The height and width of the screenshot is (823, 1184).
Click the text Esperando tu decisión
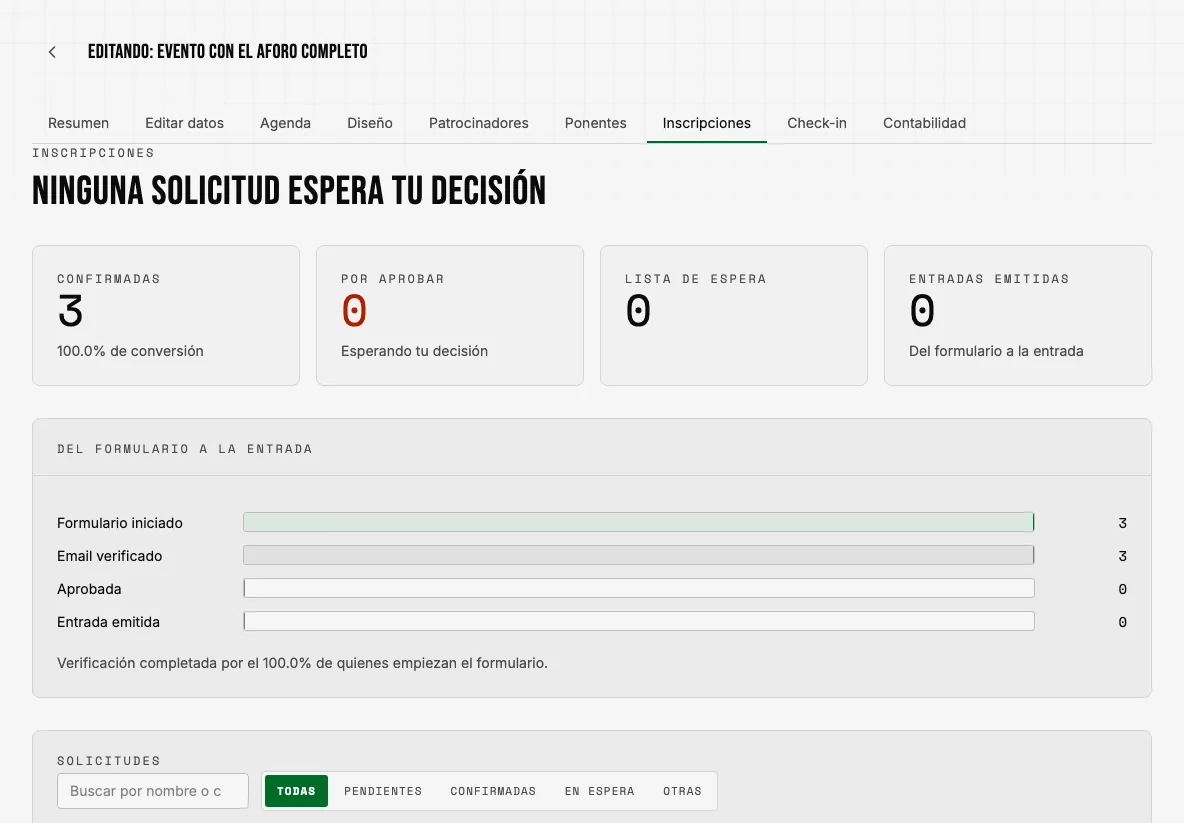414,351
